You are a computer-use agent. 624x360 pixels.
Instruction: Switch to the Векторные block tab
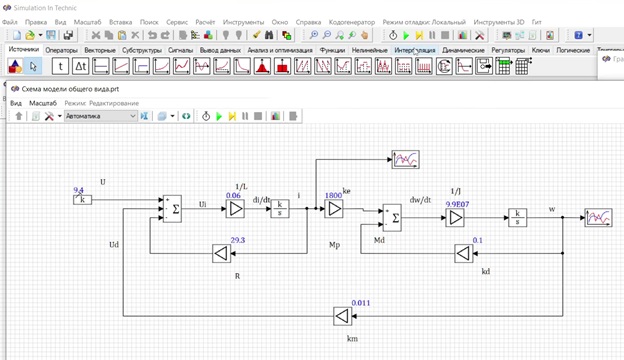tap(100, 50)
